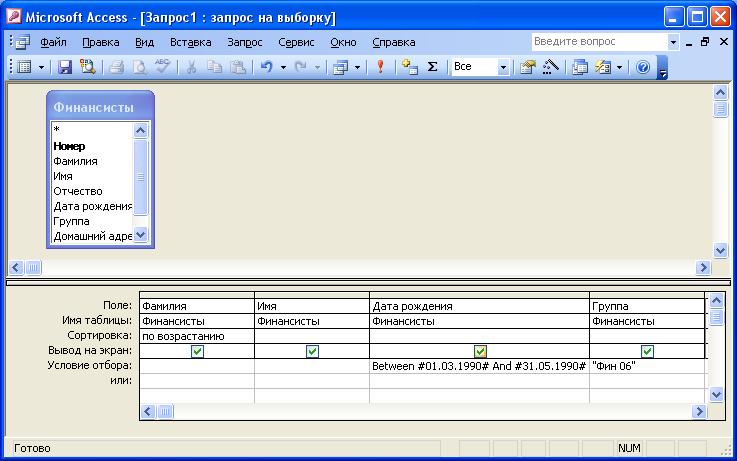Image resolution: width=737 pixels, height=461 pixels.
Task: Open the file search icon in toolbar
Action: (x=87, y=67)
